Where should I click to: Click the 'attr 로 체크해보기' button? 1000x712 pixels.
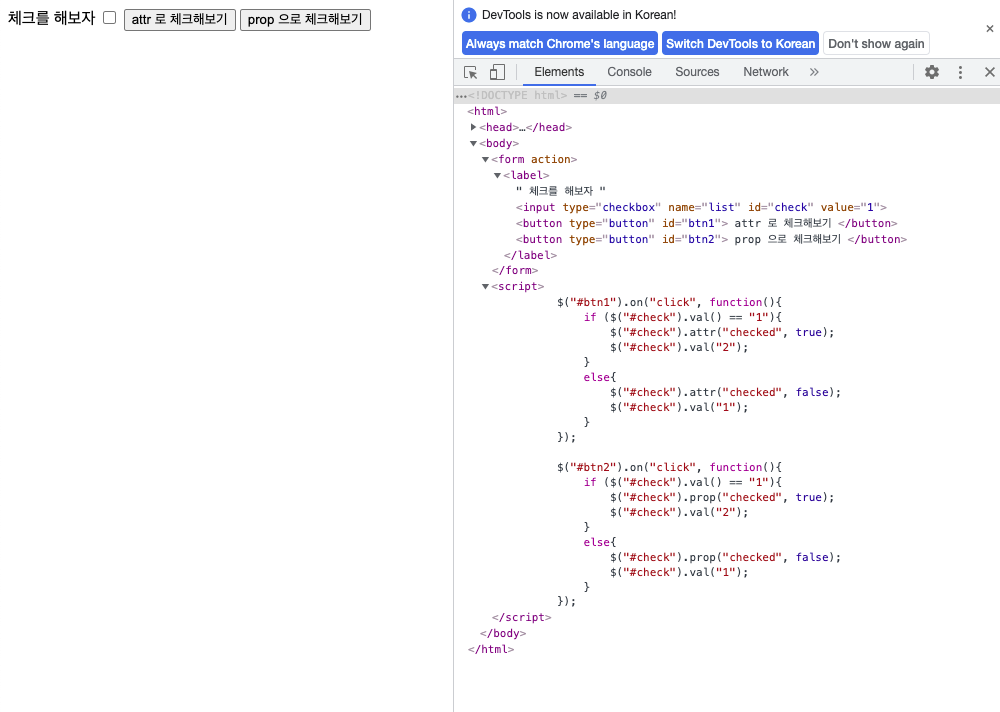(180, 20)
